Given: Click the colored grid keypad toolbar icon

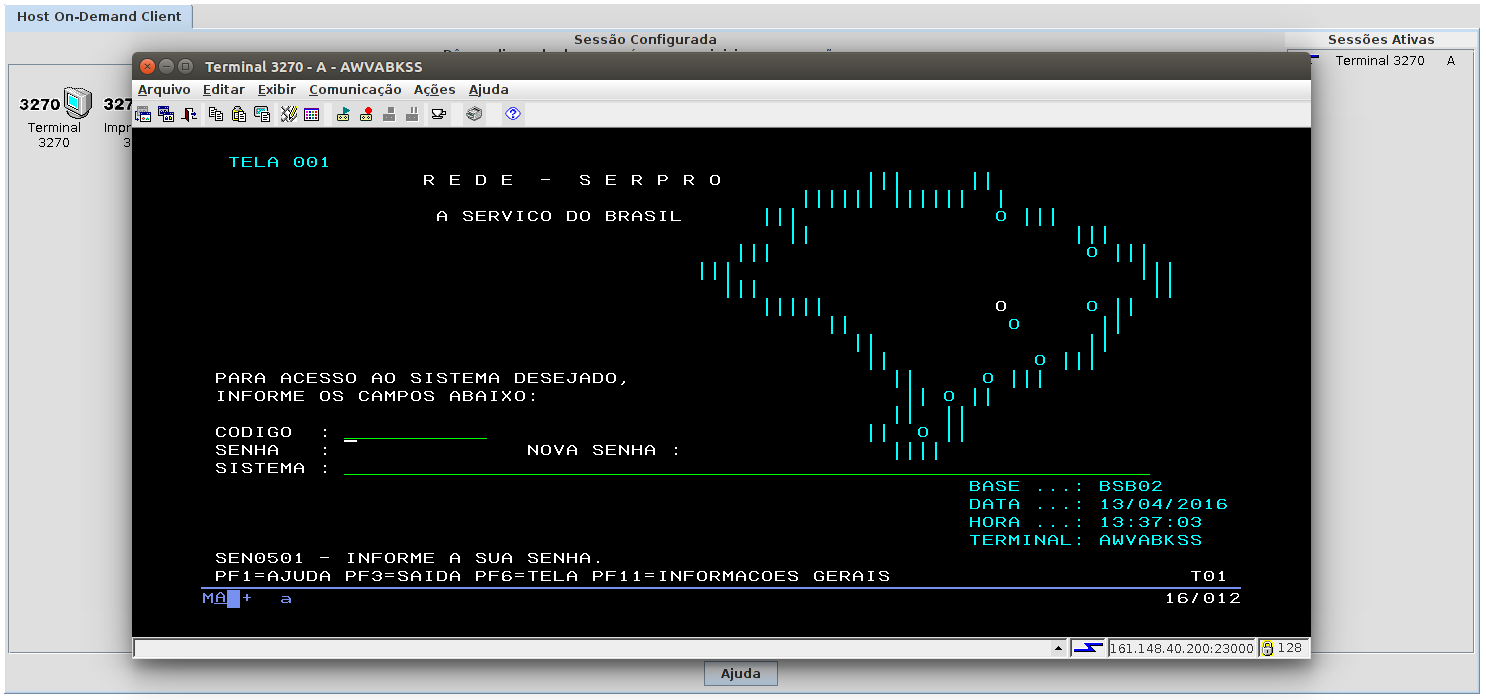Looking at the screenshot, I should (312, 114).
